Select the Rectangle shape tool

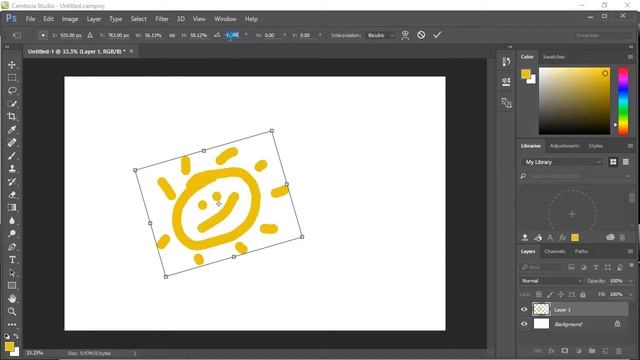click(12, 286)
